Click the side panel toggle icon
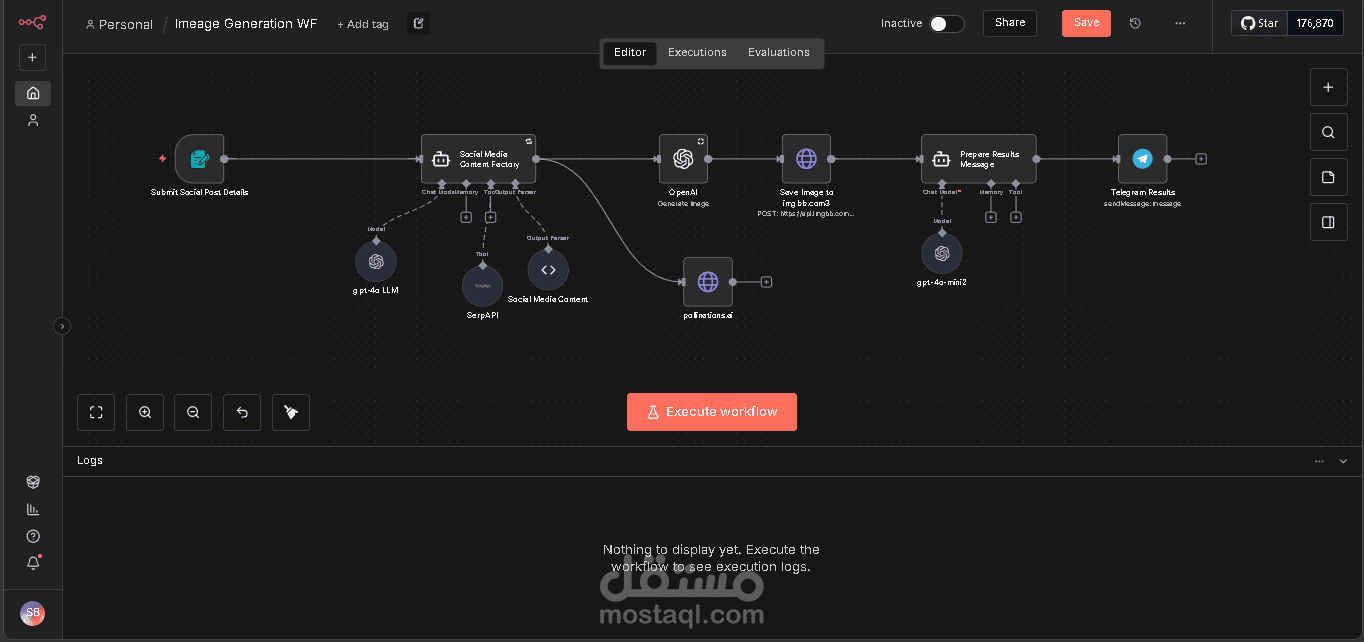 point(1328,222)
